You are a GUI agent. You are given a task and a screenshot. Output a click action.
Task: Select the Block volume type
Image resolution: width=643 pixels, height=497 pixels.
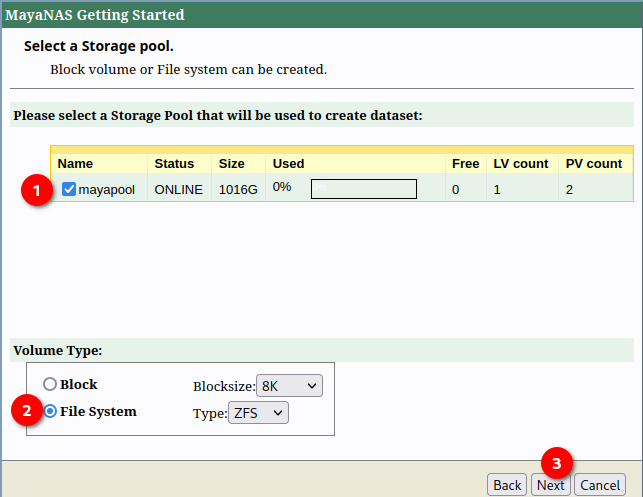point(50,384)
